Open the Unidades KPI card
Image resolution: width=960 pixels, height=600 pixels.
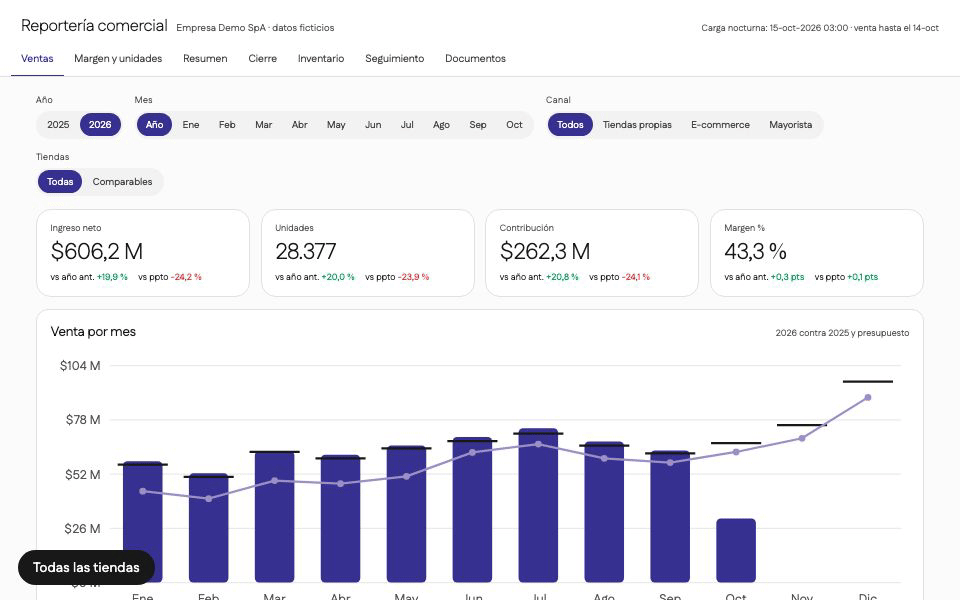pos(367,253)
